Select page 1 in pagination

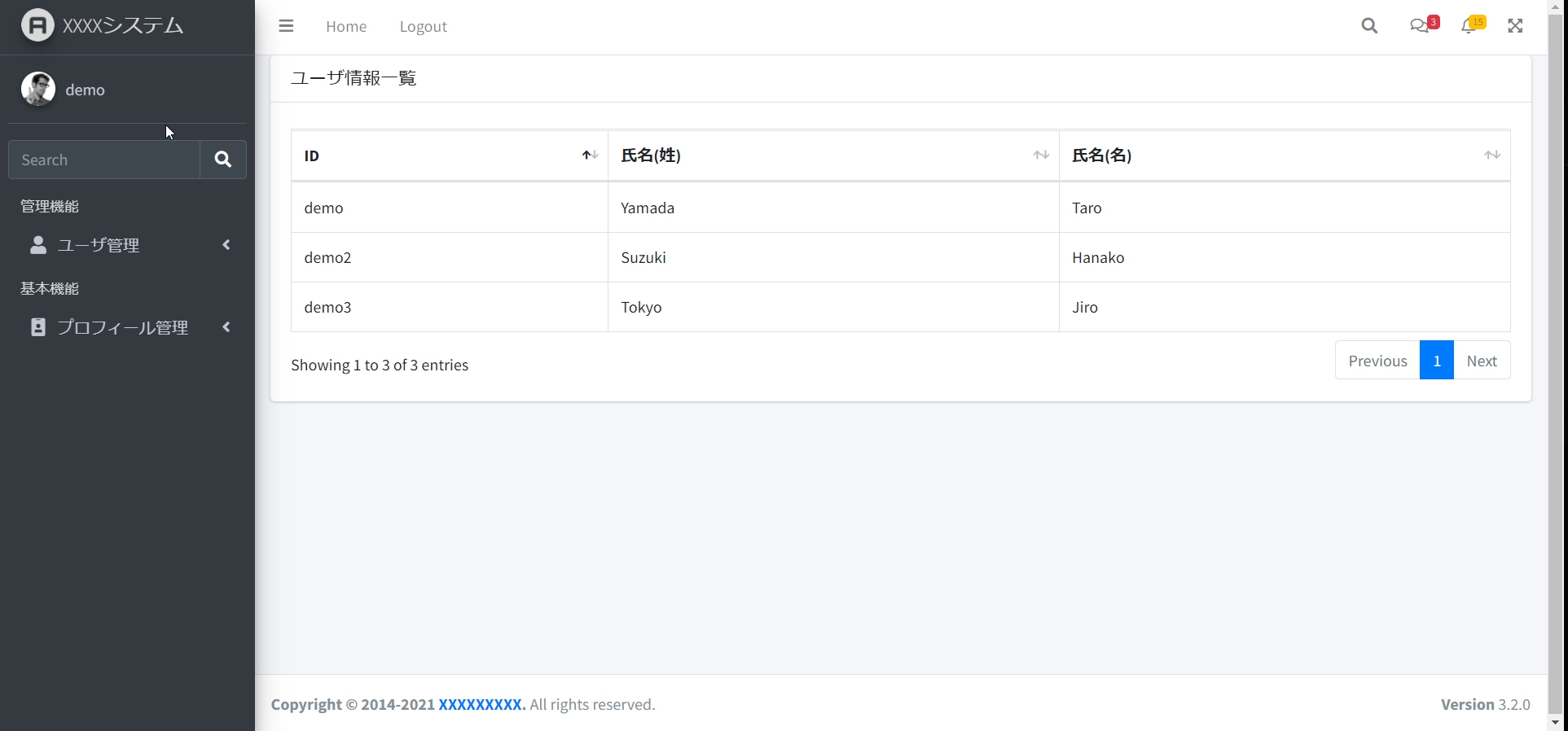pyautogui.click(x=1436, y=361)
